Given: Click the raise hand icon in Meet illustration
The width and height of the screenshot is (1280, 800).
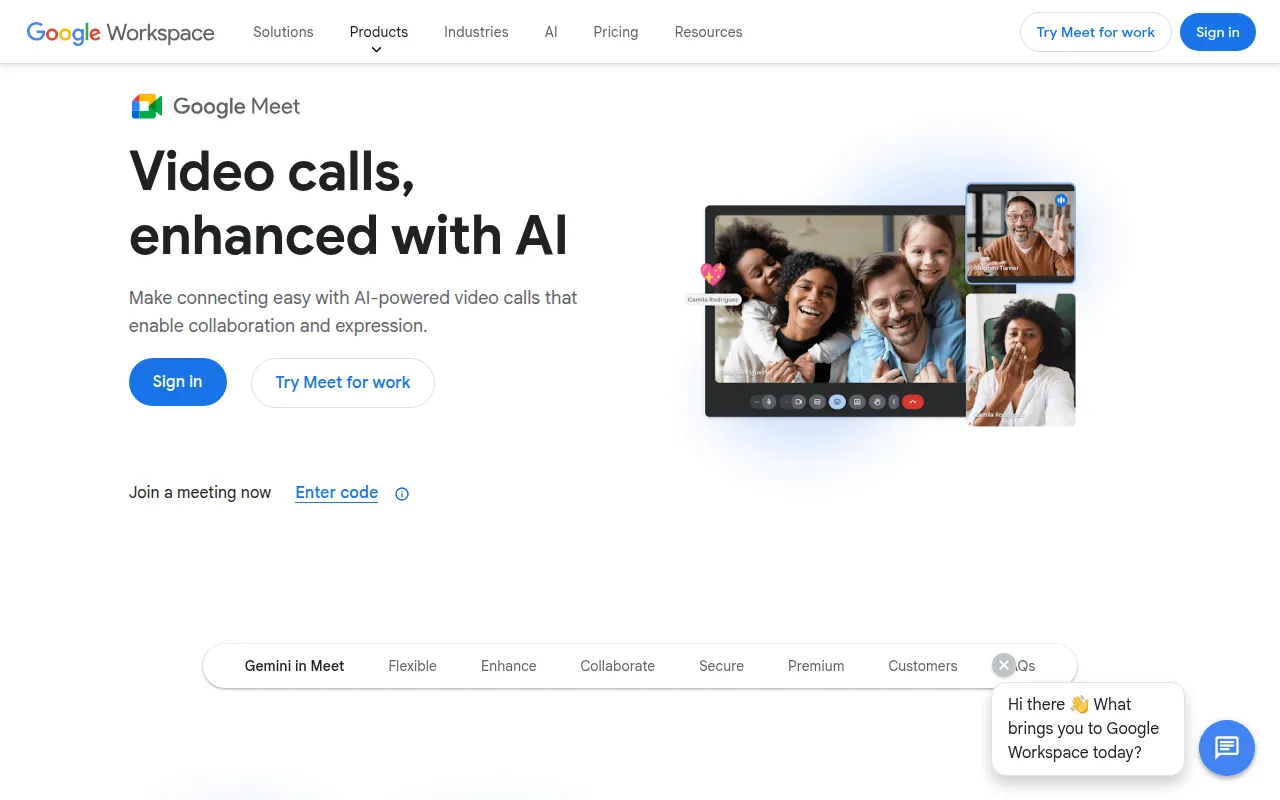Looking at the screenshot, I should (x=877, y=402).
